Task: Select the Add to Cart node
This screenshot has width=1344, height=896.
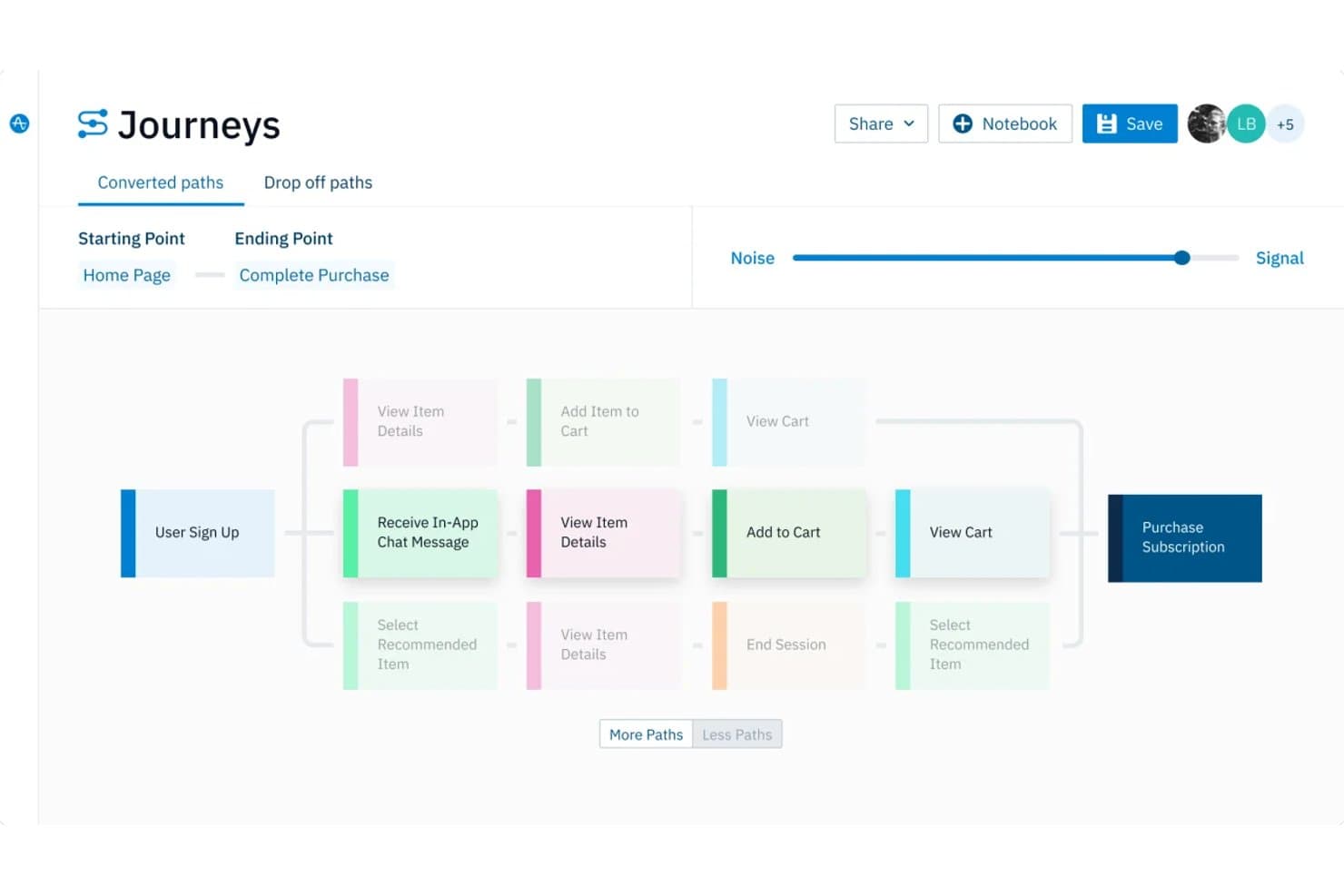Action: tap(789, 533)
